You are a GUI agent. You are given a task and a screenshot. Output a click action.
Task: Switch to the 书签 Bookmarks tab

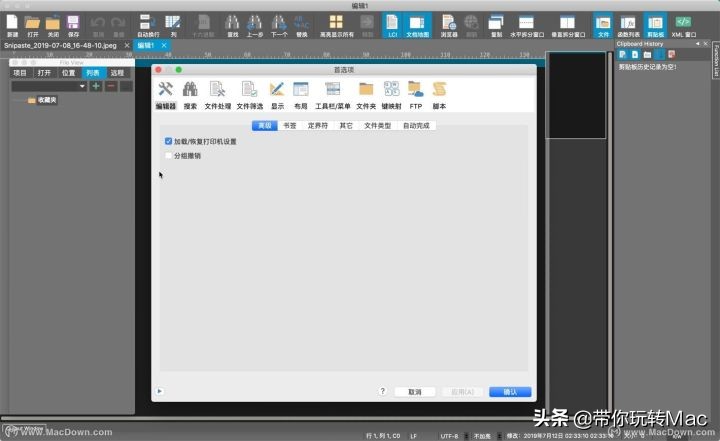point(290,125)
